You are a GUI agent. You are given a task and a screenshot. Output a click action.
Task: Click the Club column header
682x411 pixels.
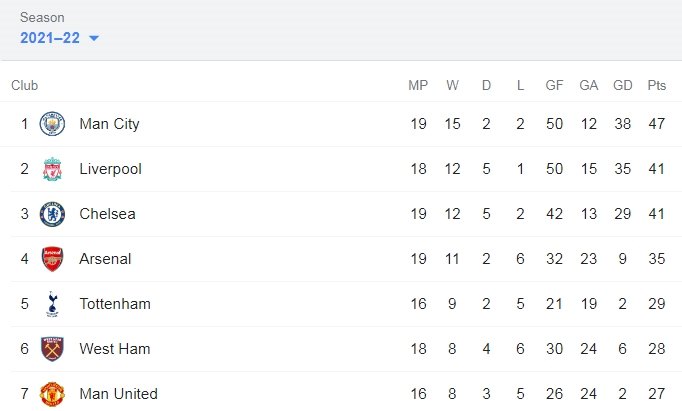pos(24,85)
